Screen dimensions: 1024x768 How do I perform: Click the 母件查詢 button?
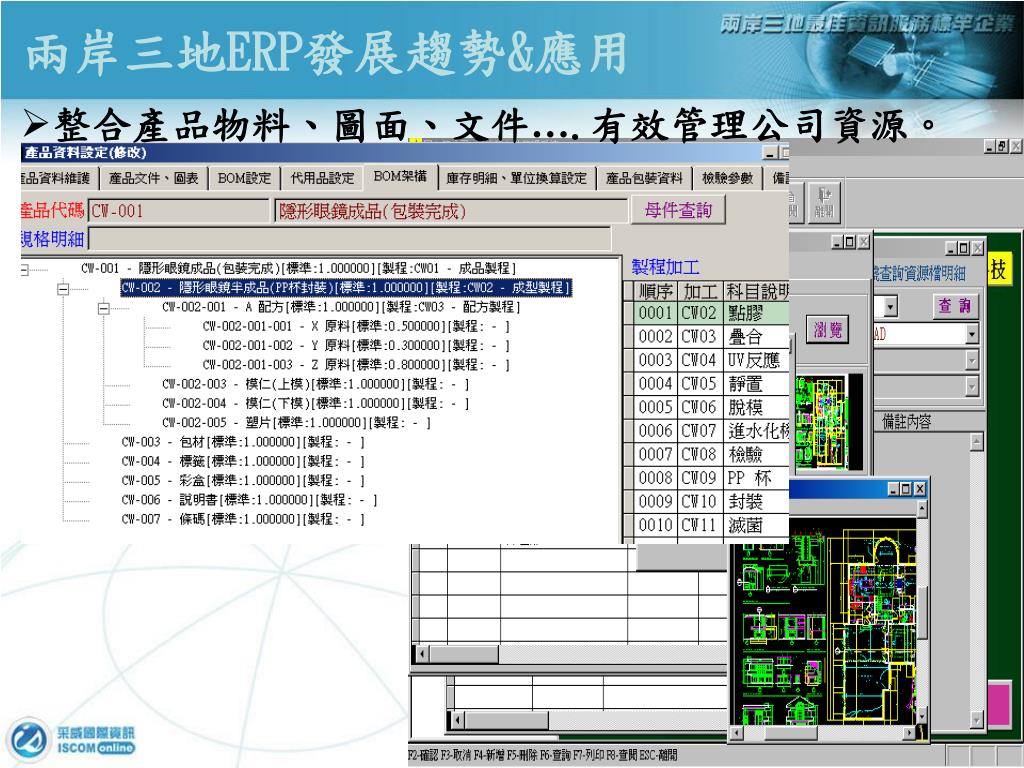(x=678, y=210)
